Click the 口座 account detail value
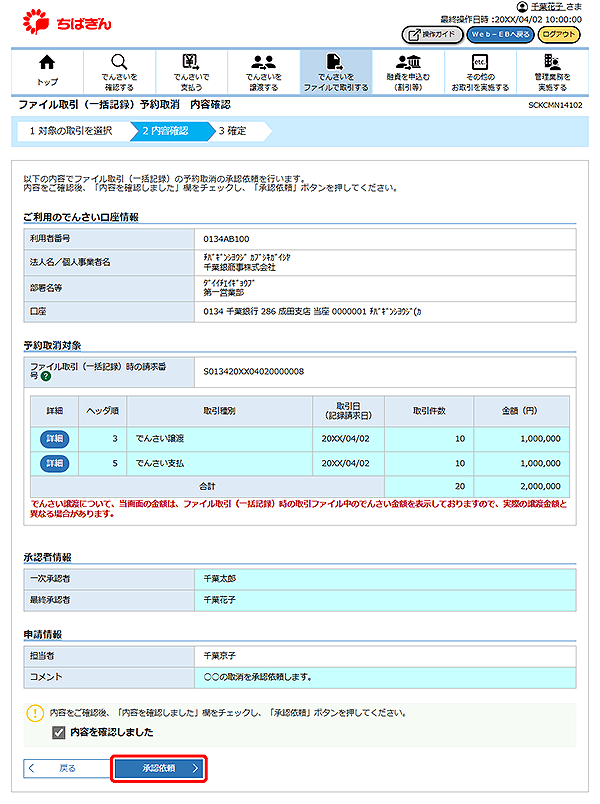Viewport: 600px width, 804px height. coord(312,312)
